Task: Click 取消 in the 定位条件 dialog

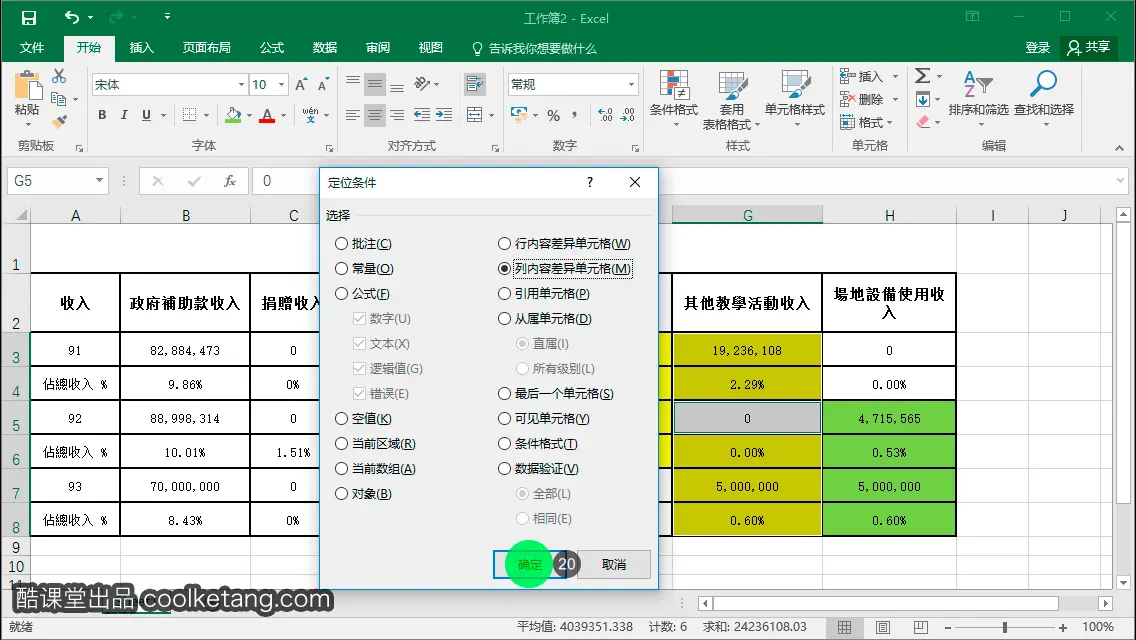Action: click(614, 565)
